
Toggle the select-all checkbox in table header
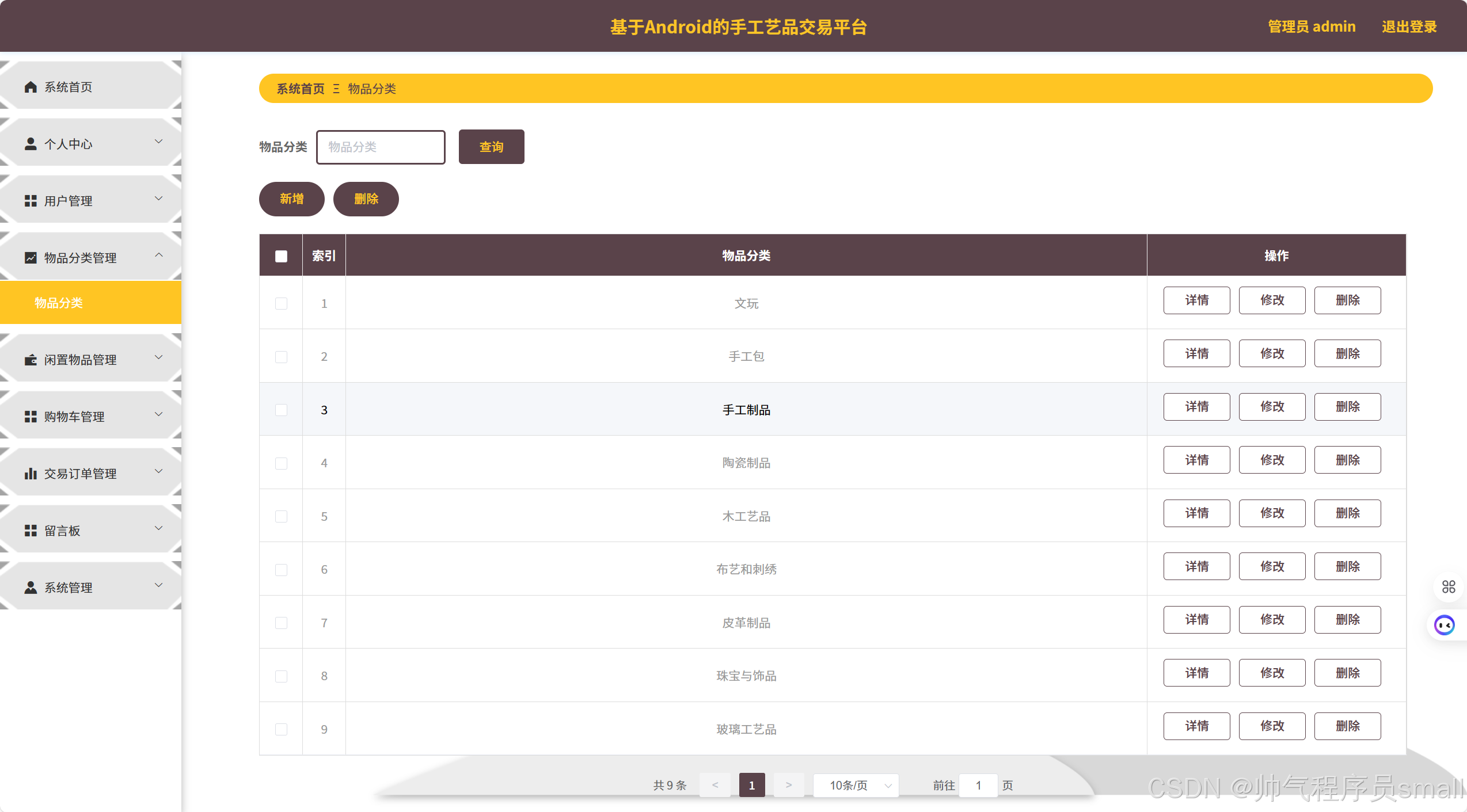tap(281, 256)
